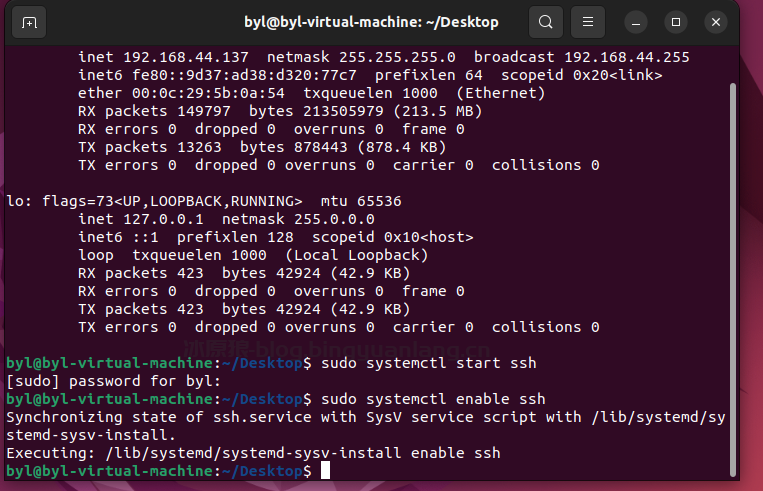The height and width of the screenshot is (491, 763).
Task: Maximize the terminal window
Action: point(677,22)
